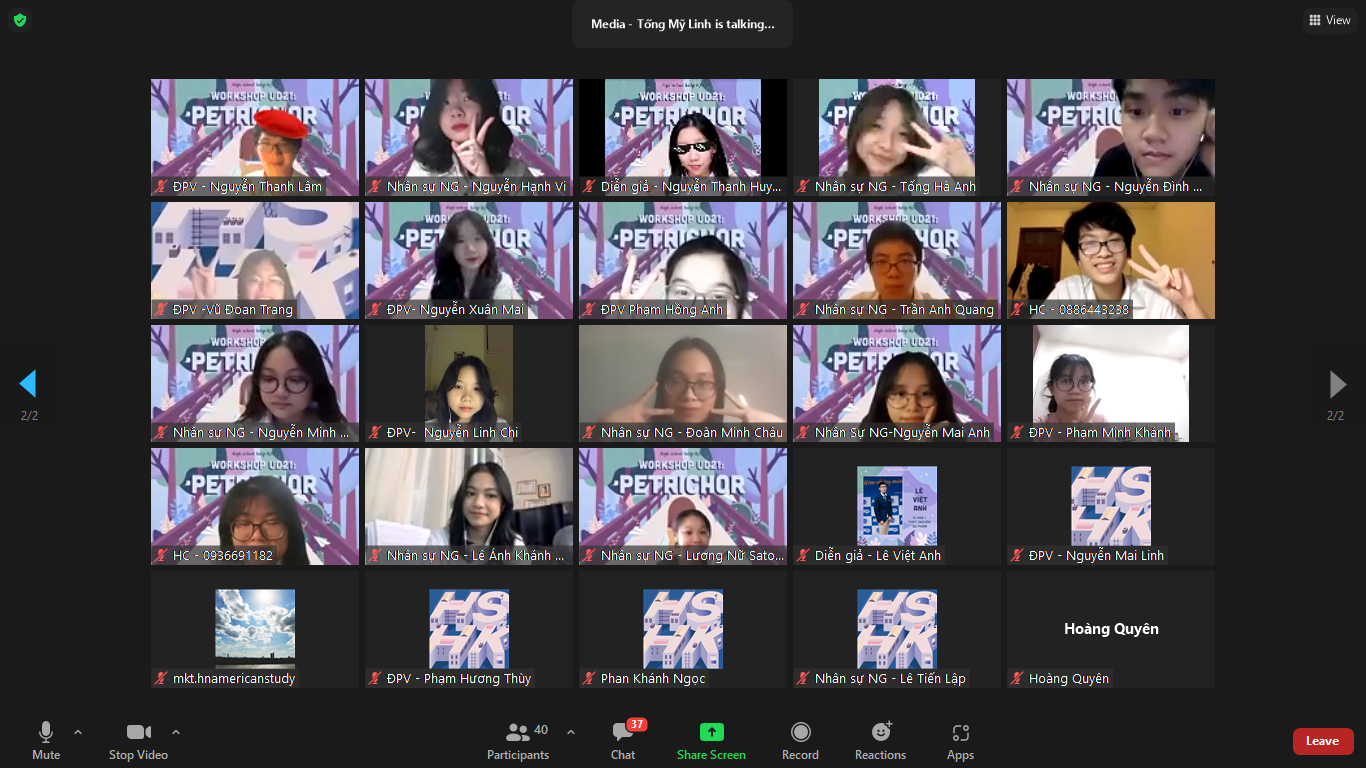Start recording with the Record icon
Viewport: 1366px width, 768px height.
point(800,732)
